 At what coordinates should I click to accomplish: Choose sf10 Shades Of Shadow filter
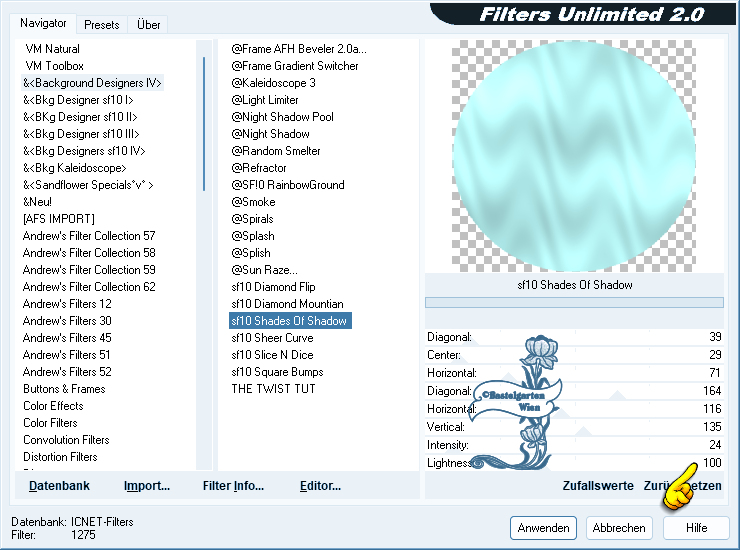pyautogui.click(x=290, y=321)
